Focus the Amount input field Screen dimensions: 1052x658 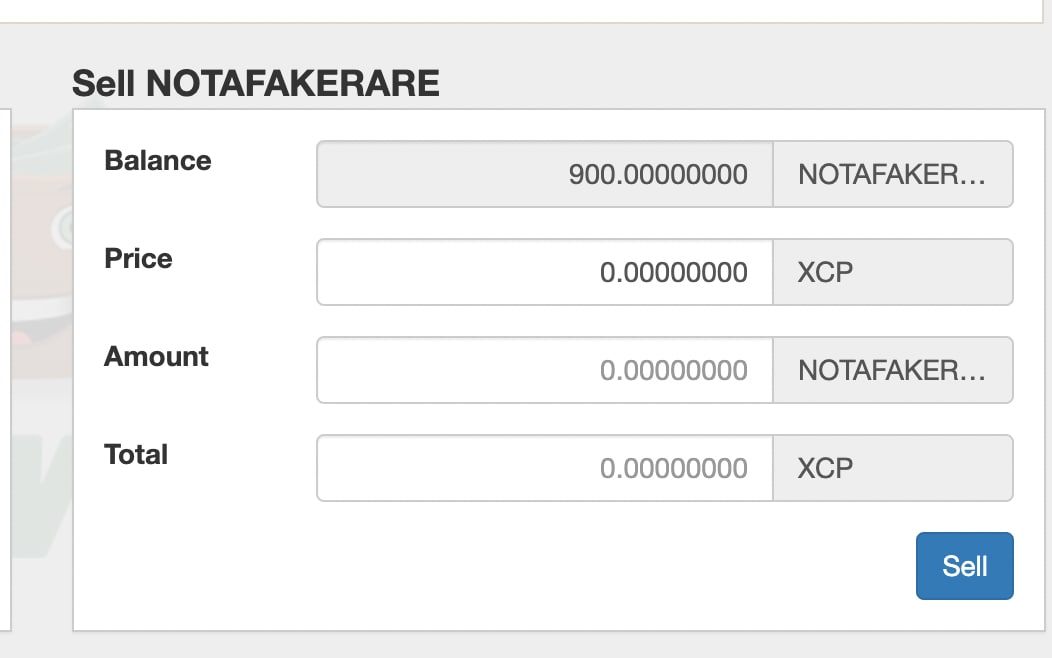pyautogui.click(x=545, y=370)
